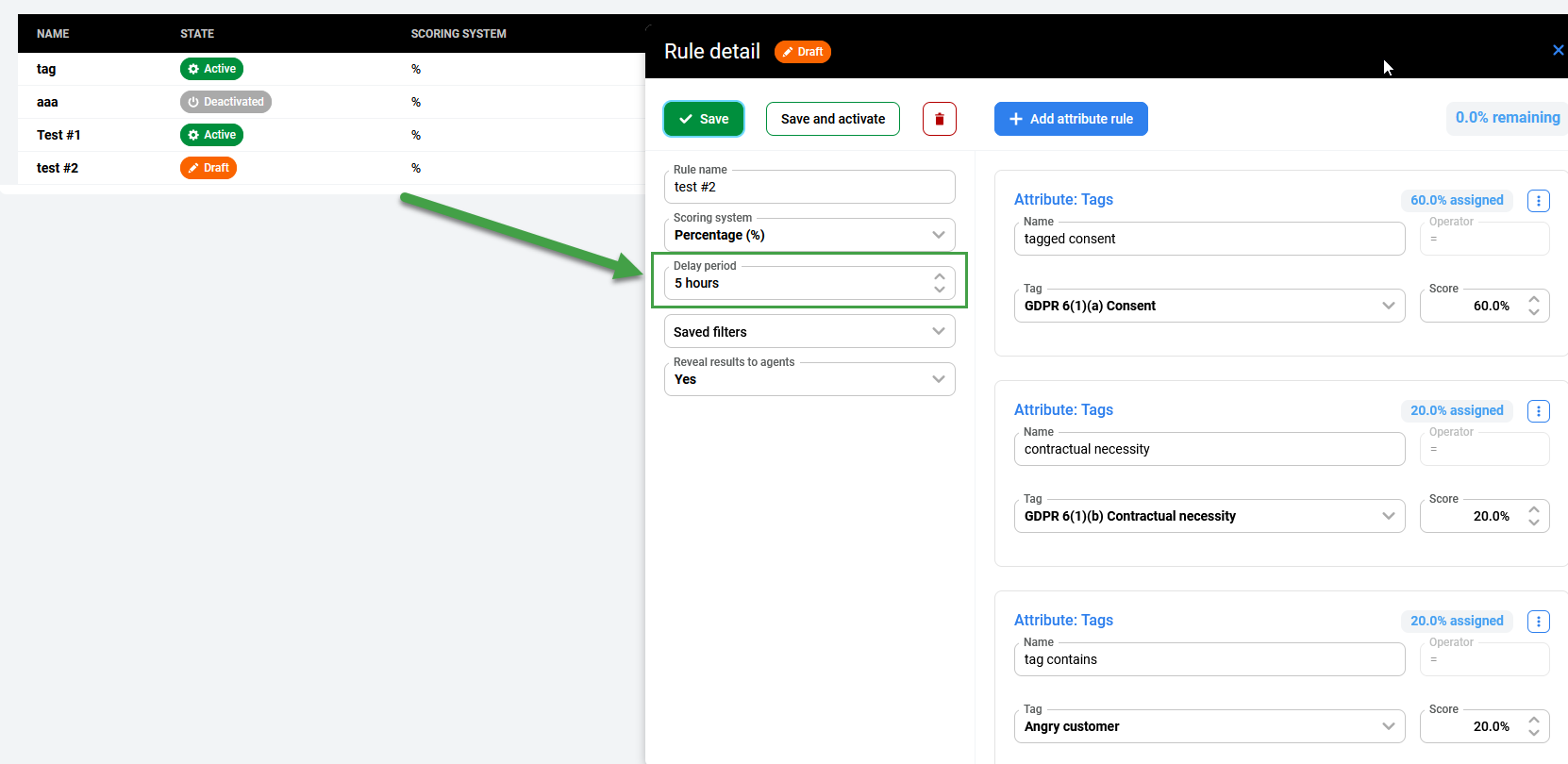Sort by the STATE column header
Image resolution: width=1568 pixels, height=764 pixels.
[197, 34]
